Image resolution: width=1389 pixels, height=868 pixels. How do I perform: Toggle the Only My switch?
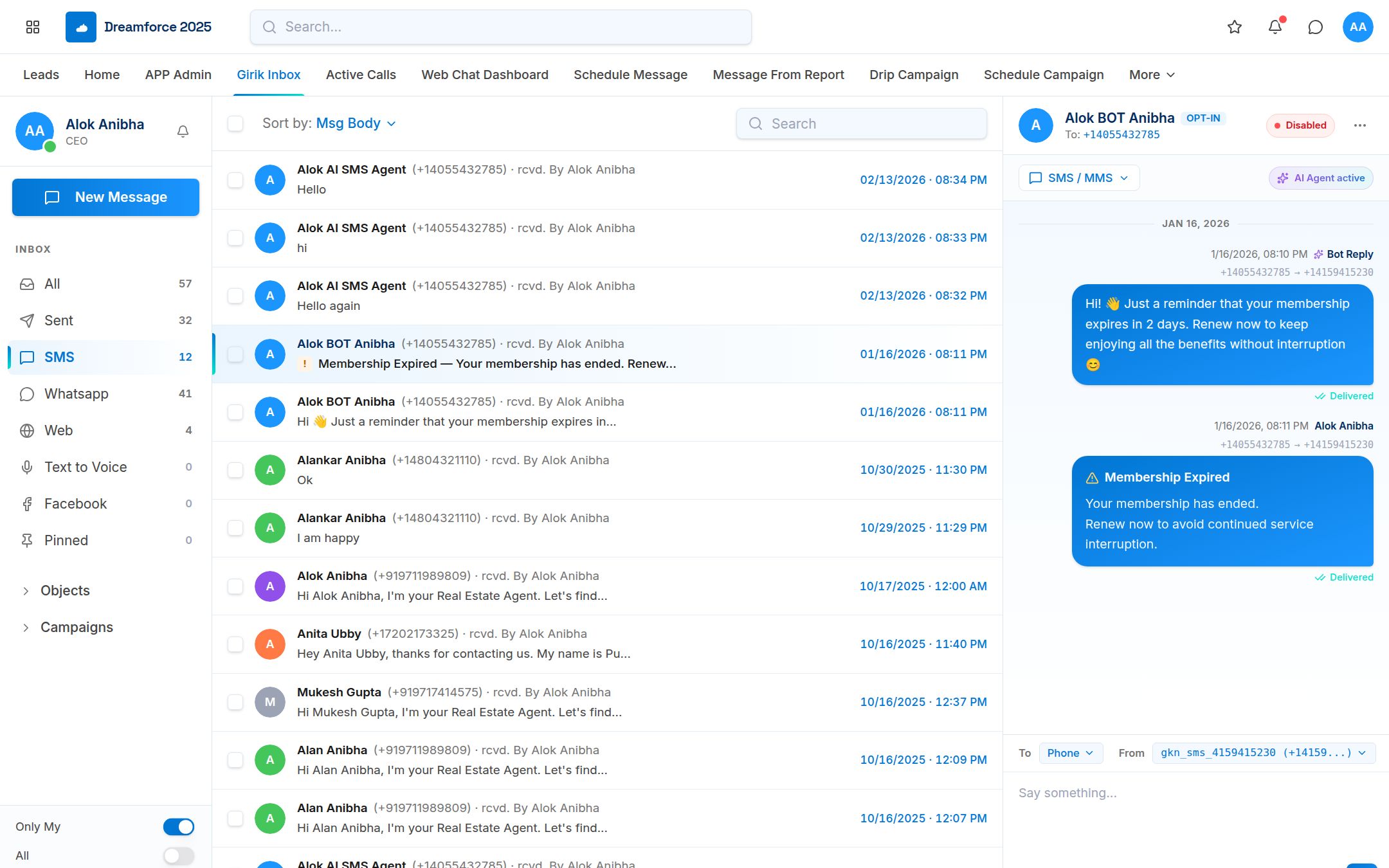tap(178, 827)
